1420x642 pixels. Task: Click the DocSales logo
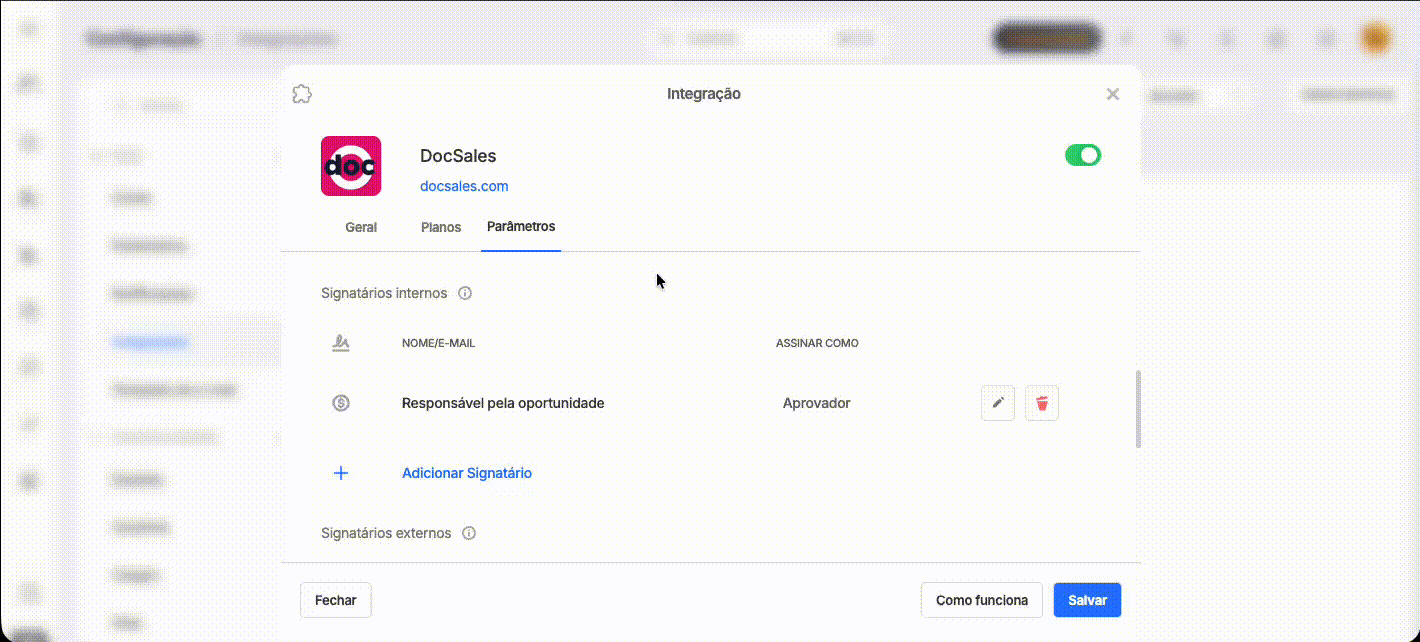coord(351,166)
